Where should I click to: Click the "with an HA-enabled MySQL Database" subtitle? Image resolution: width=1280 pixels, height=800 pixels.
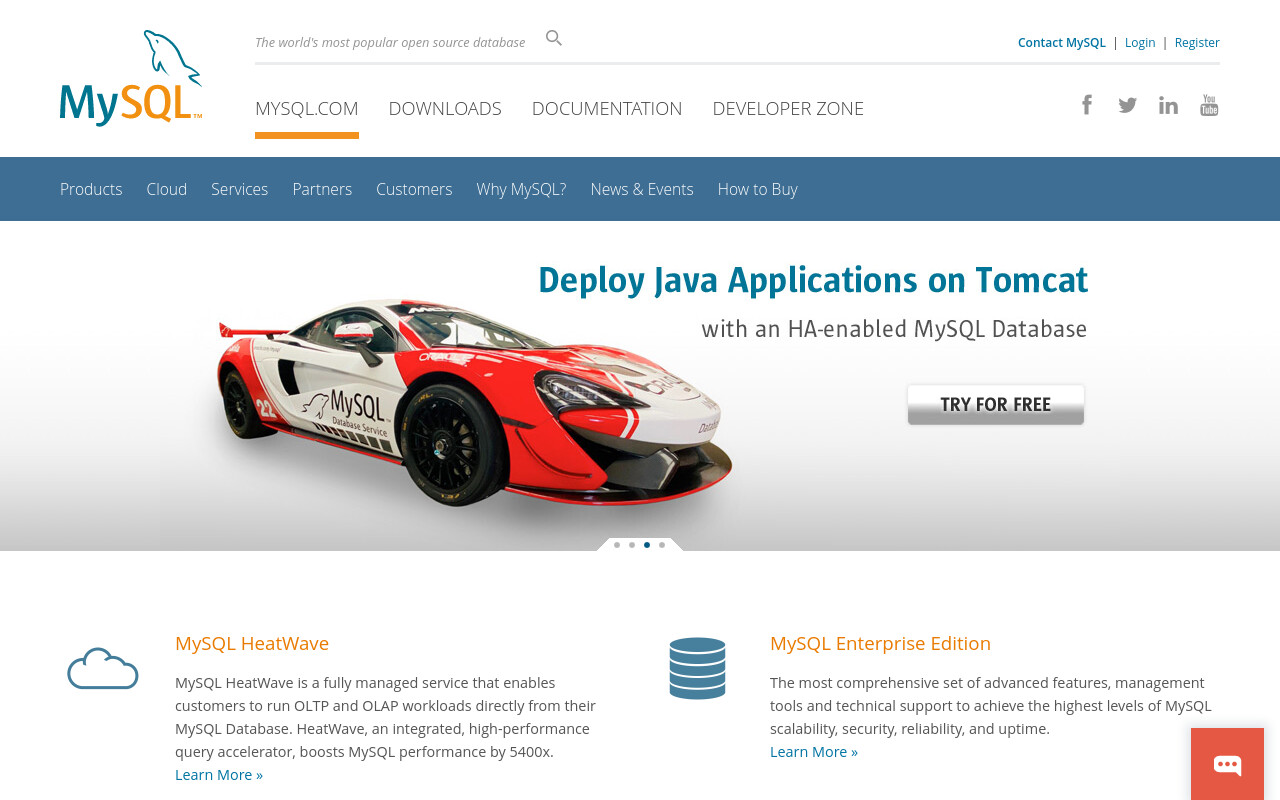tap(894, 329)
